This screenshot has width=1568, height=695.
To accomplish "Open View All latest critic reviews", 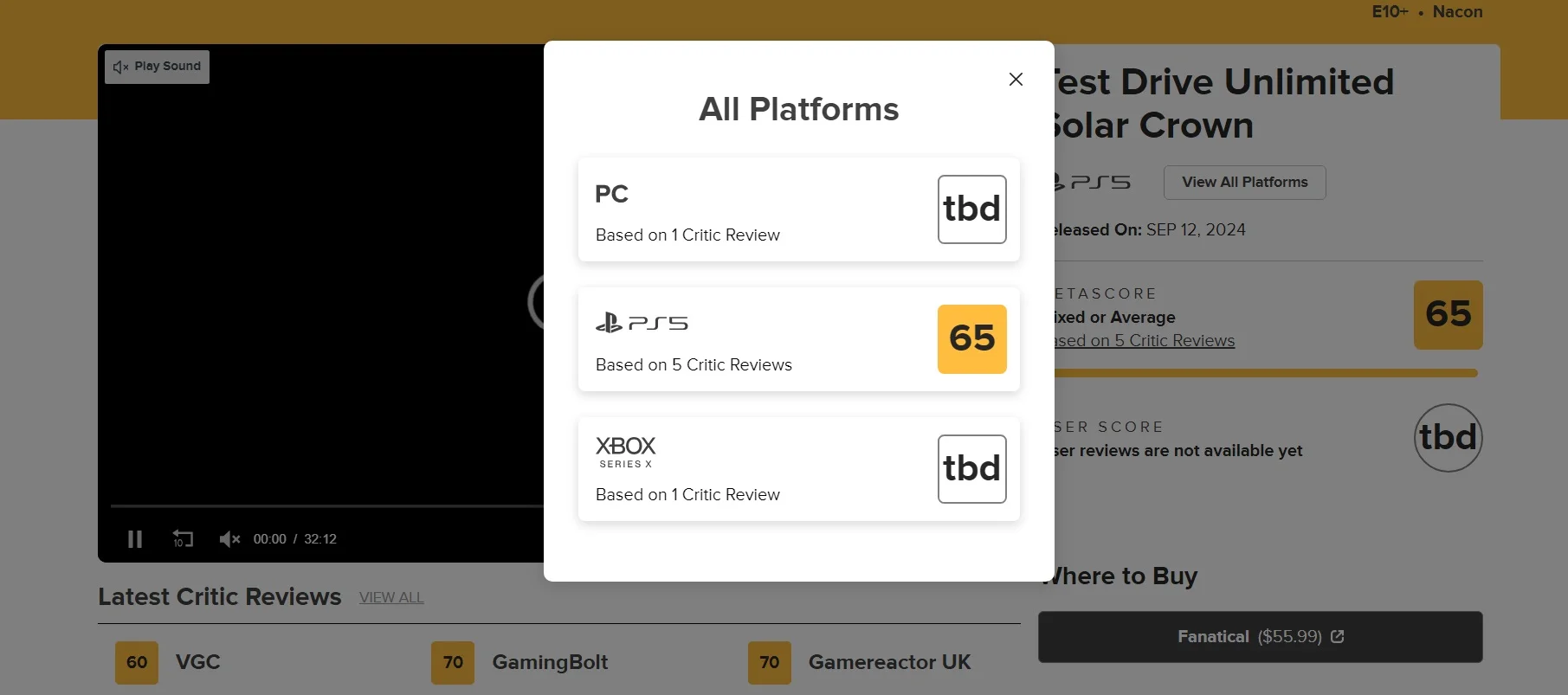I will [391, 597].
